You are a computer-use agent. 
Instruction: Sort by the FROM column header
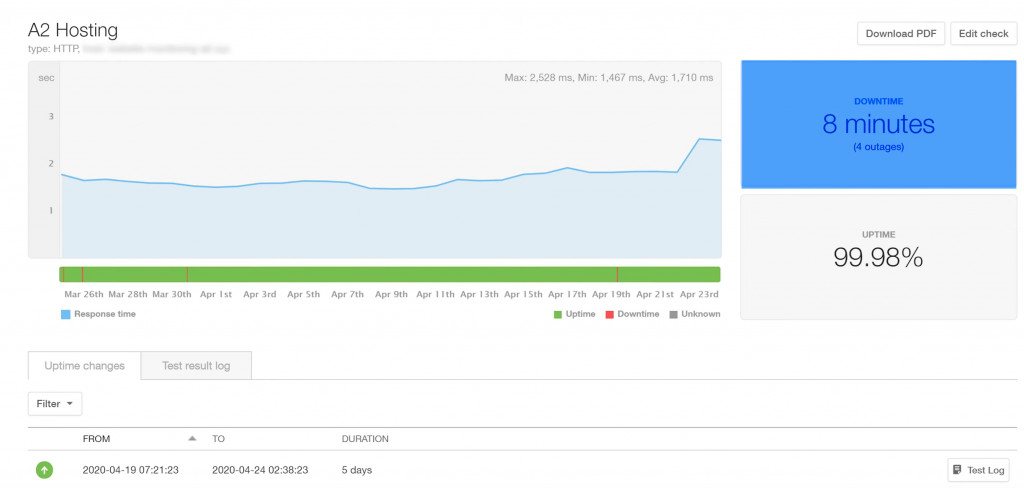coord(96,438)
